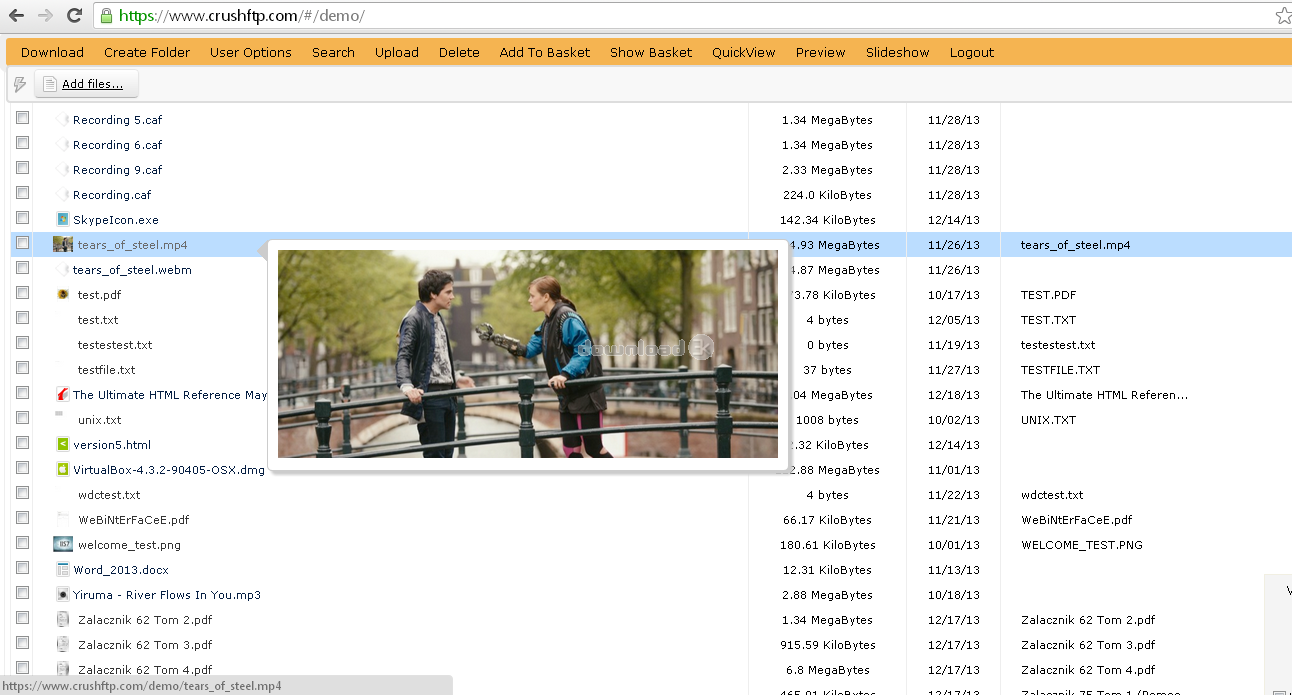Open Yiruma - River Flows In You.mp3

click(x=167, y=595)
